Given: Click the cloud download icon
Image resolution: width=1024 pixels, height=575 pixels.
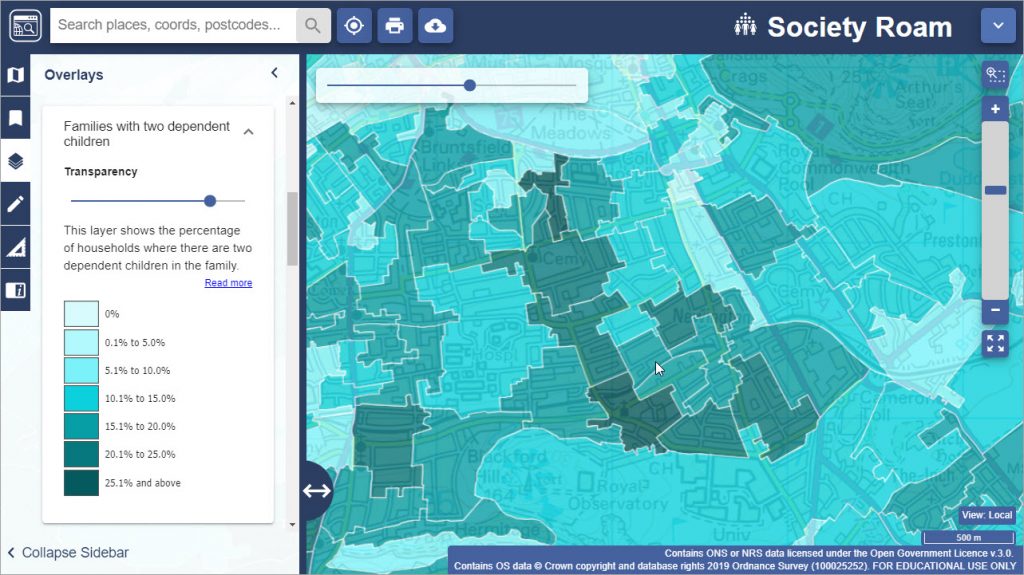Looking at the screenshot, I should (435, 26).
